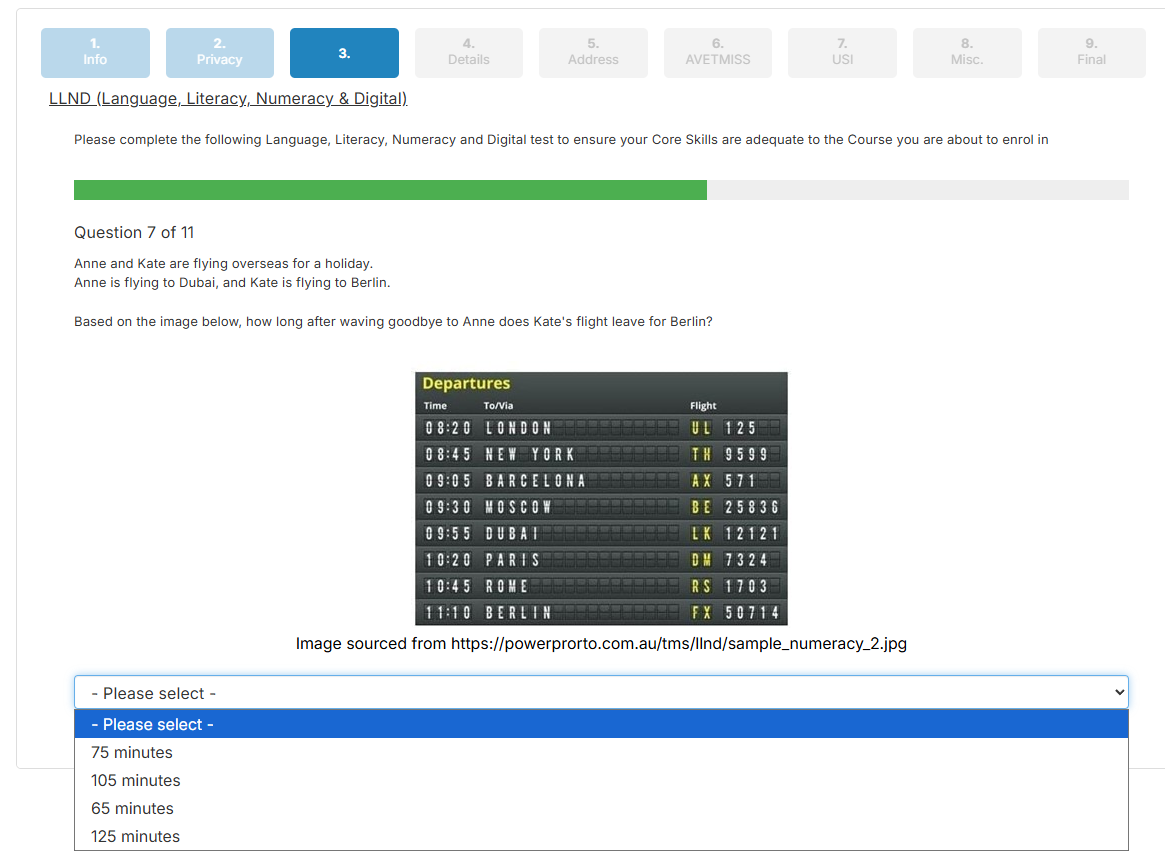Image resolution: width=1165 pixels, height=859 pixels.
Task: Click step 7 USI tab
Action: (x=842, y=52)
